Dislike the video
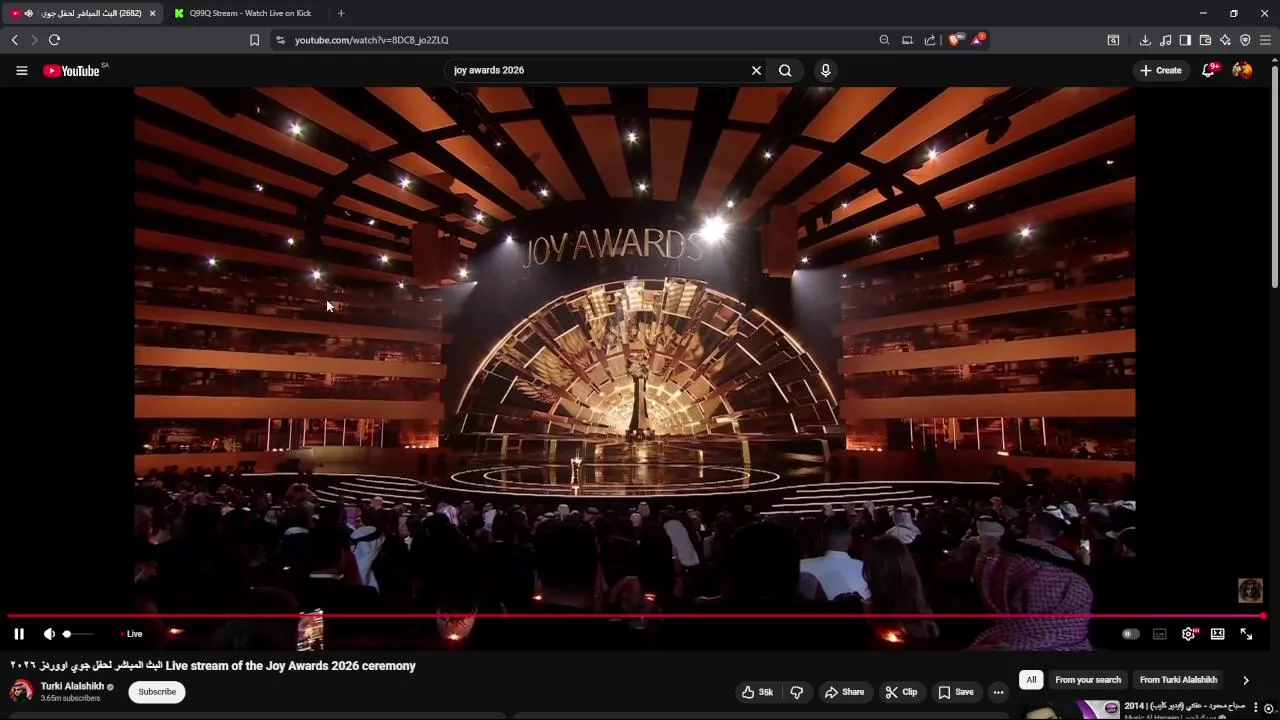The height and width of the screenshot is (720, 1280). (797, 692)
